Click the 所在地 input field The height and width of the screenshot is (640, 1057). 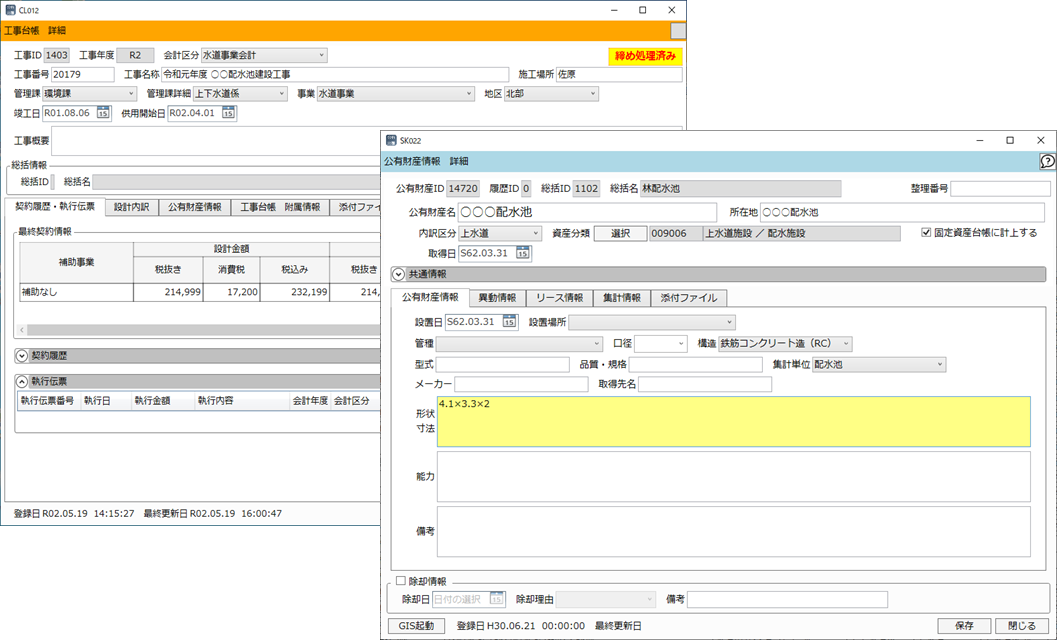(x=902, y=212)
